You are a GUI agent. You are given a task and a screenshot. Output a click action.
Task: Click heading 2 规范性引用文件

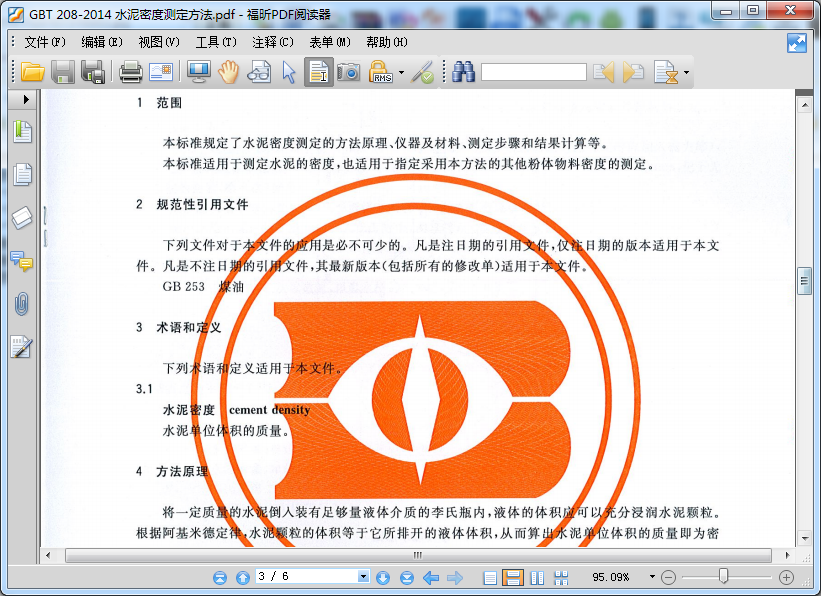tap(192, 204)
